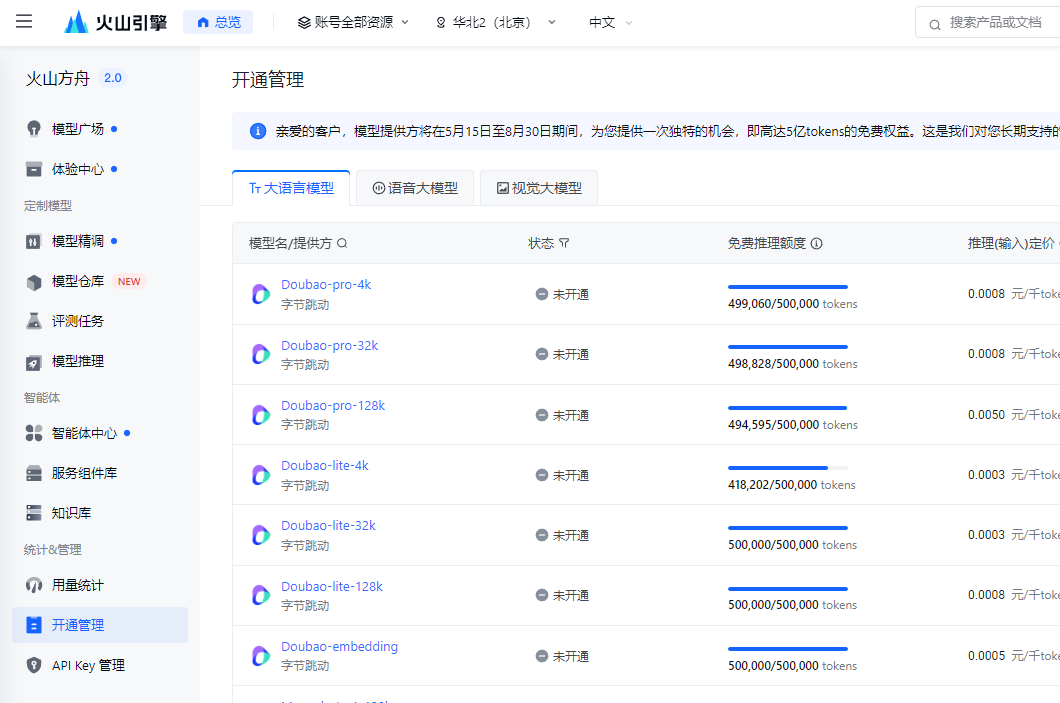1060x703 pixels.
Task: Click the Doubao-pro-4k model logo icon
Action: click(x=261, y=294)
